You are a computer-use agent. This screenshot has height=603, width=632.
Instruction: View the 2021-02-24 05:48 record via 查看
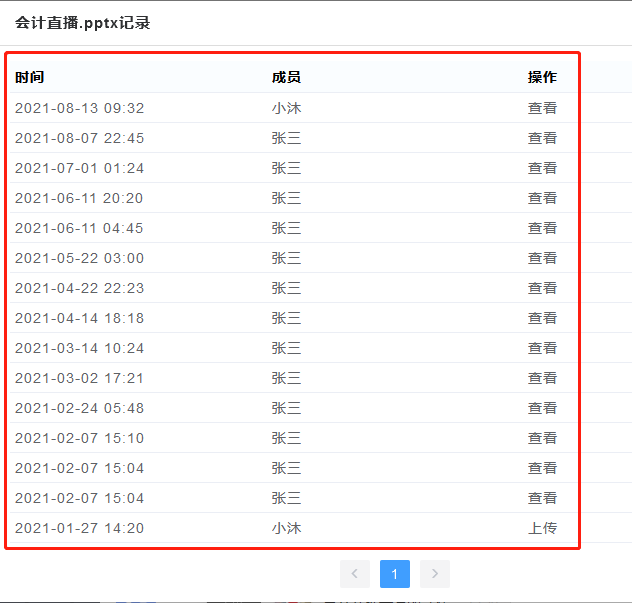pos(542,408)
